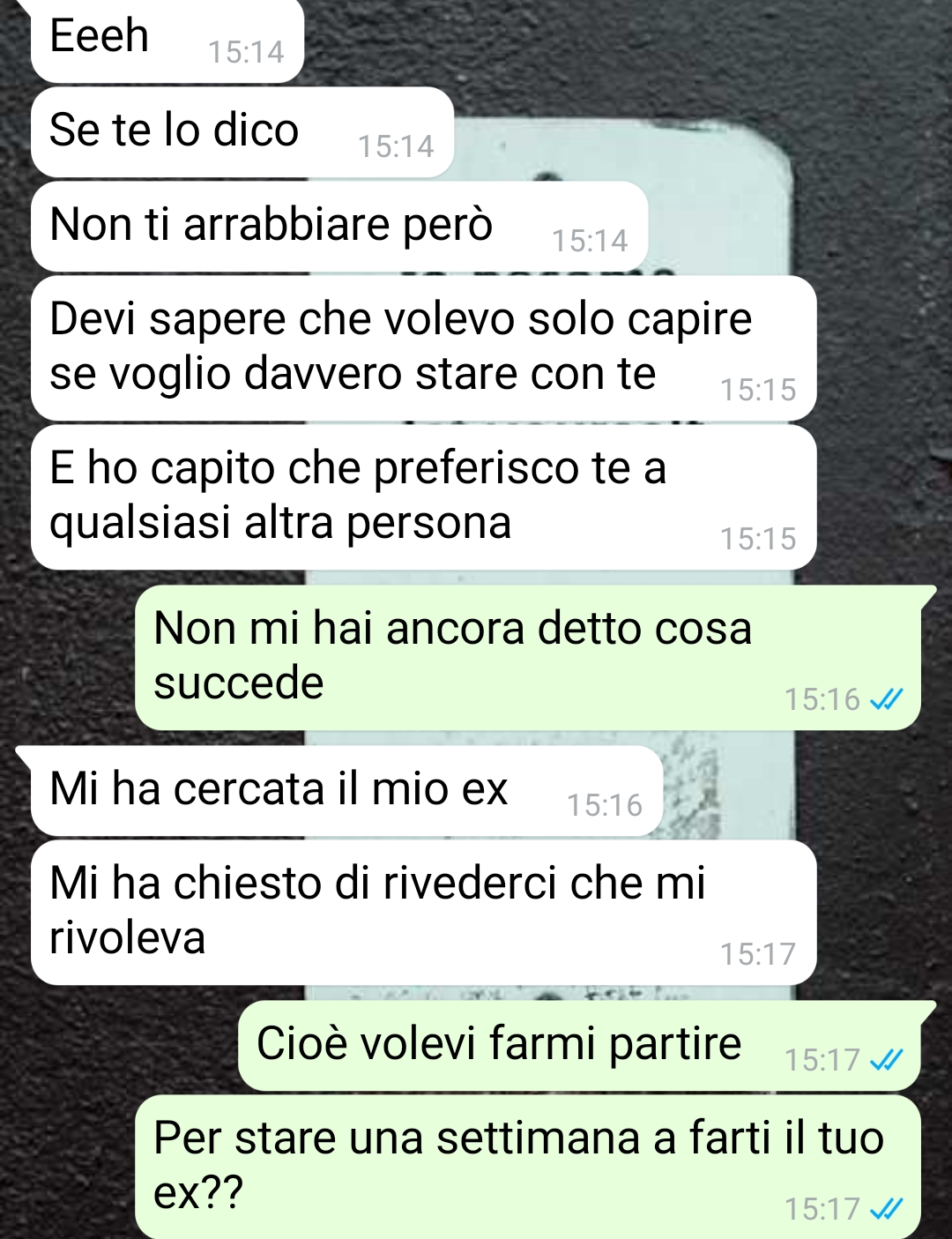Select message 'Mi ha chiesto di rivederci'
Image resolution: width=952 pixels, height=1239 pixels.
pyautogui.click(x=423, y=912)
